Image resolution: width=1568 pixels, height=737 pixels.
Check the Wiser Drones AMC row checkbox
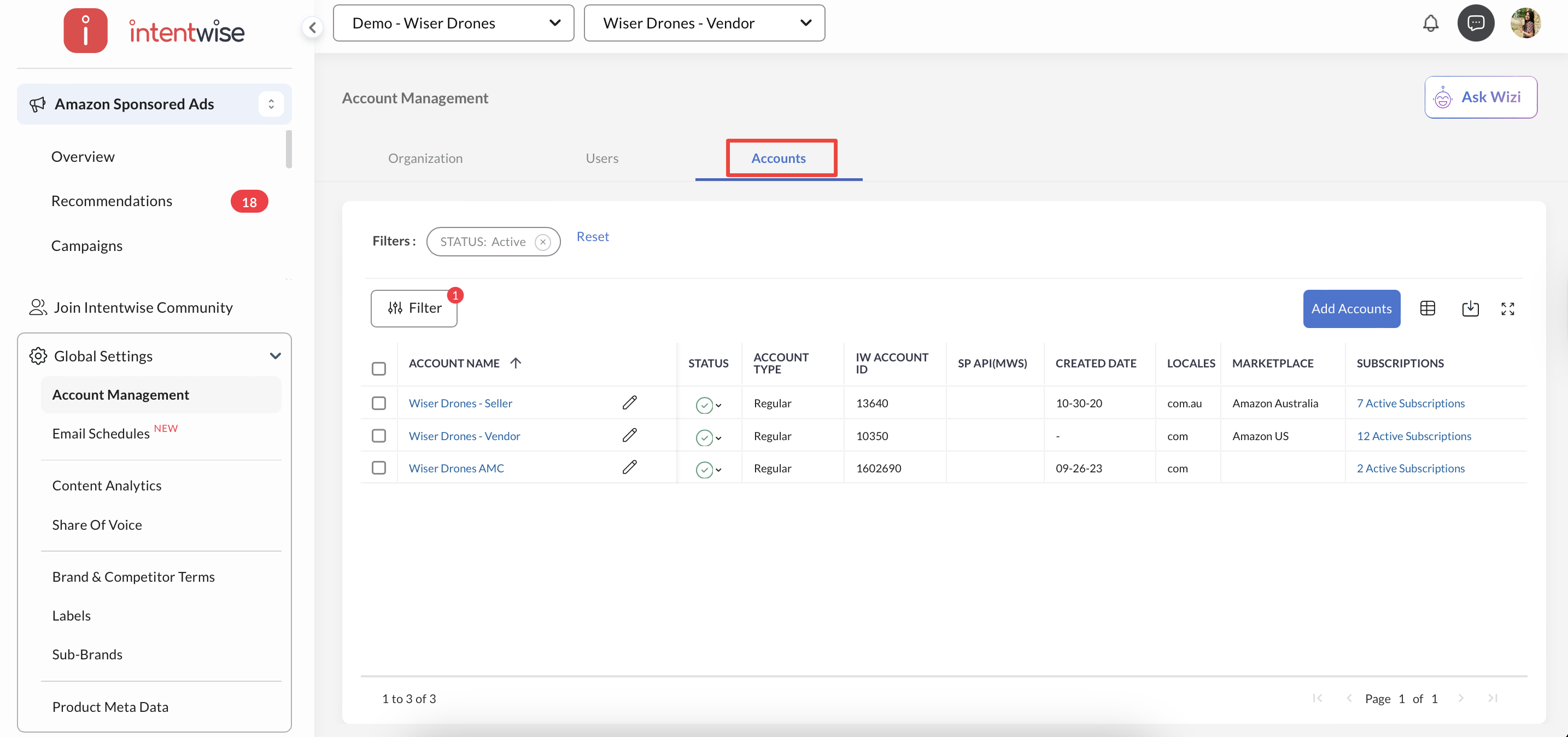point(379,467)
